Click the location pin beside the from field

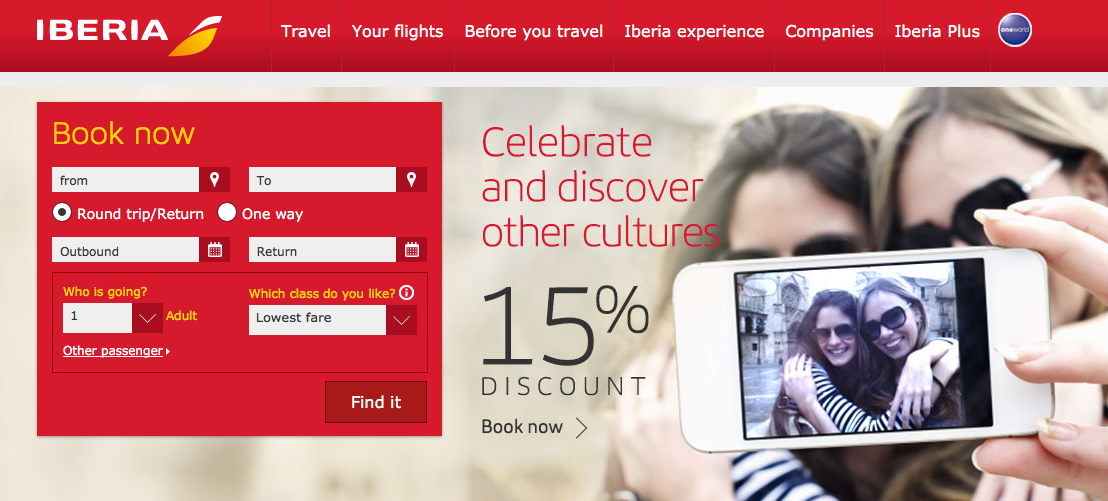(x=215, y=179)
